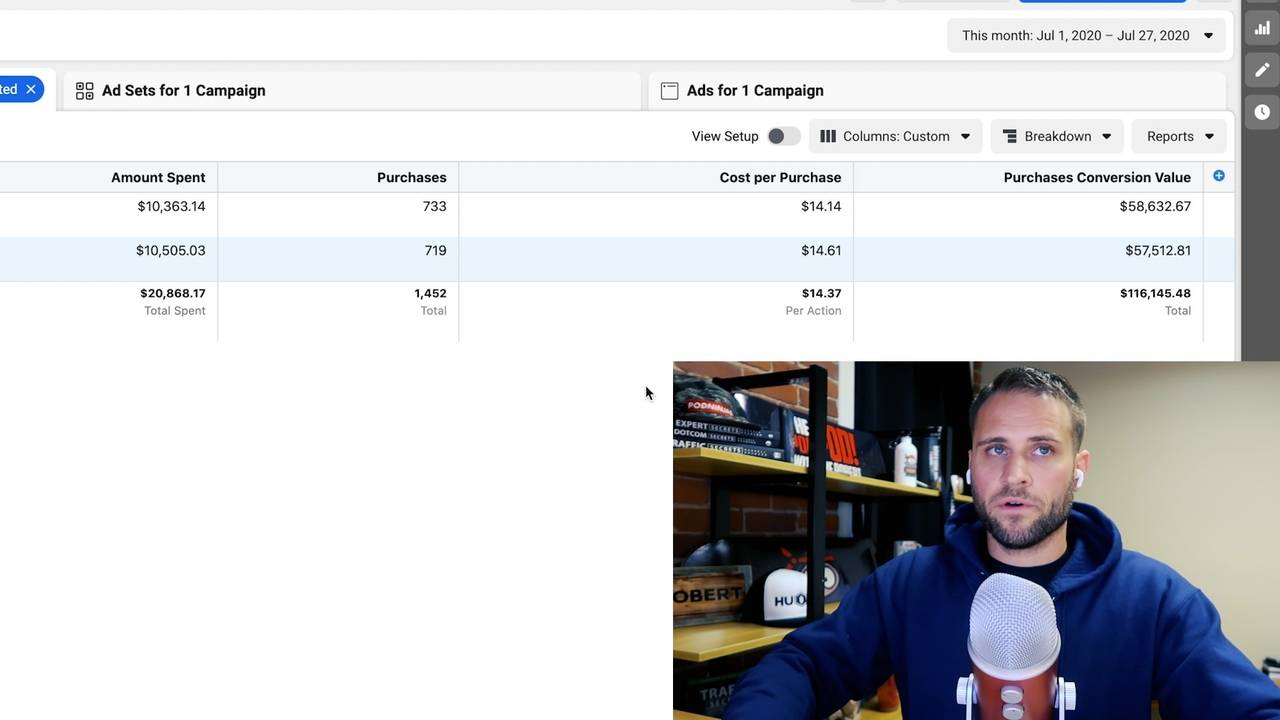Click the pencil edit icon in sidebar
Screen dimensions: 1280x720
[1262, 70]
